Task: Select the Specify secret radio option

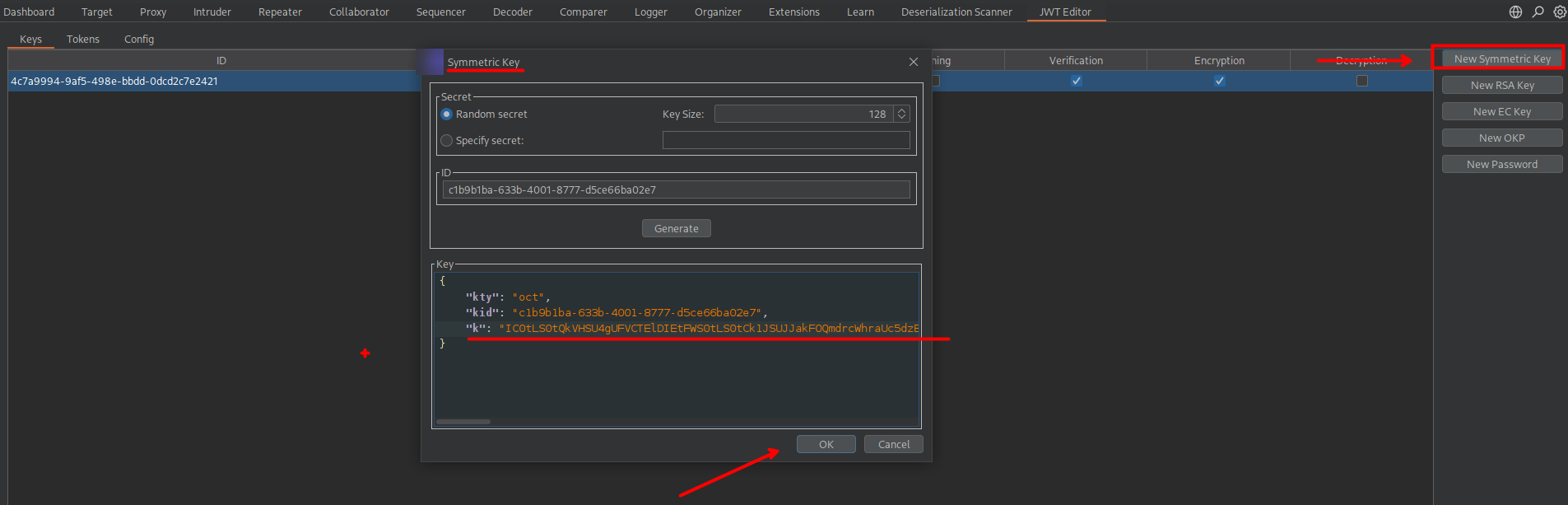Action: tap(447, 141)
